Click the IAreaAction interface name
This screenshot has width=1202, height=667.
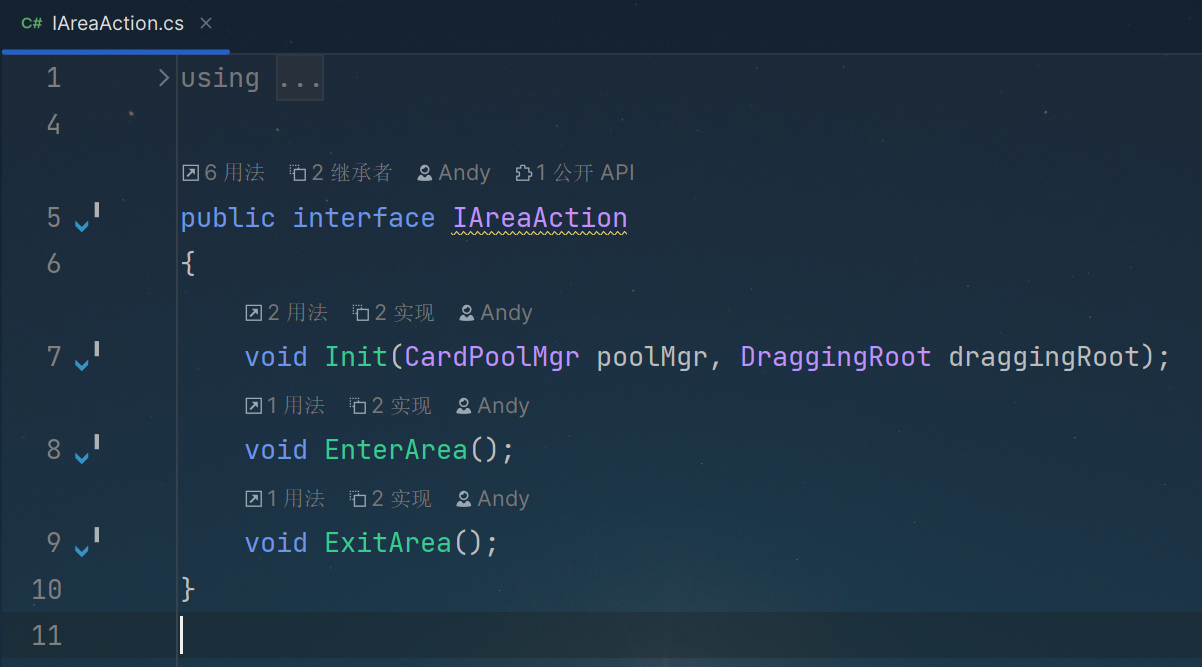[x=539, y=218]
